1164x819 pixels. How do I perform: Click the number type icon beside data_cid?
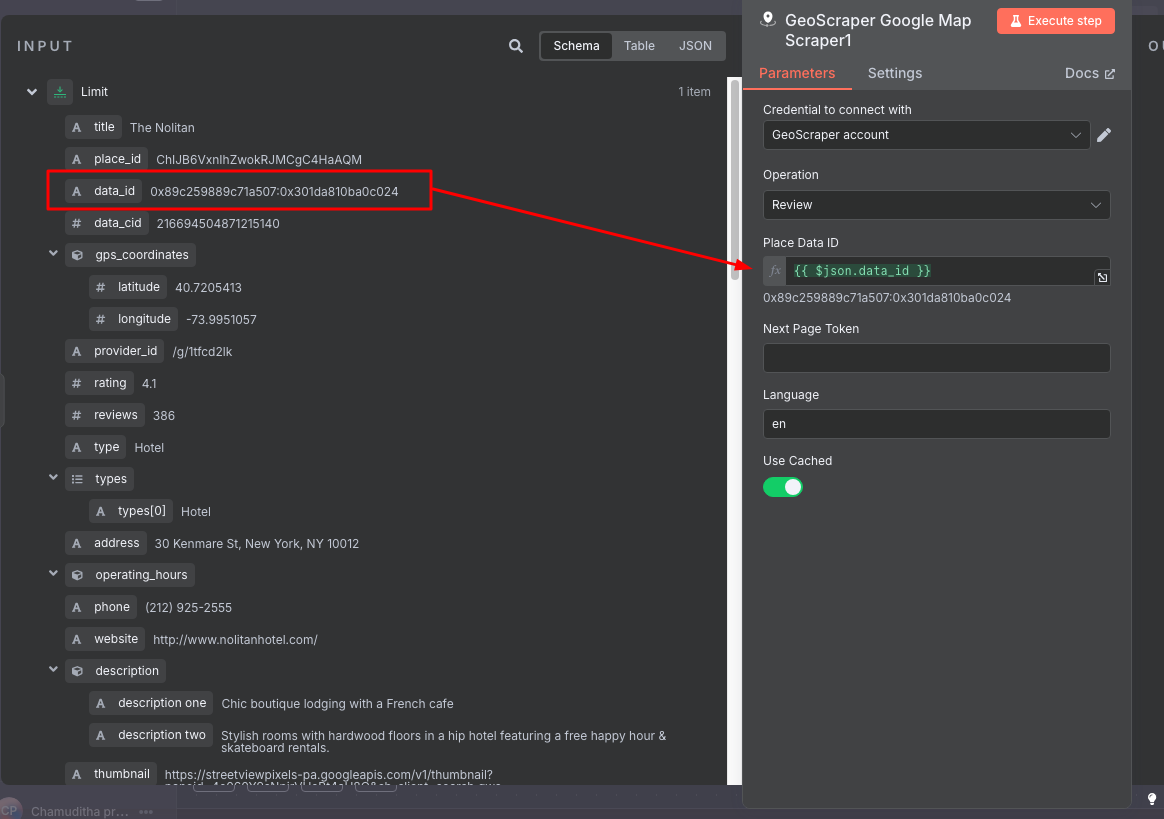coord(76,223)
